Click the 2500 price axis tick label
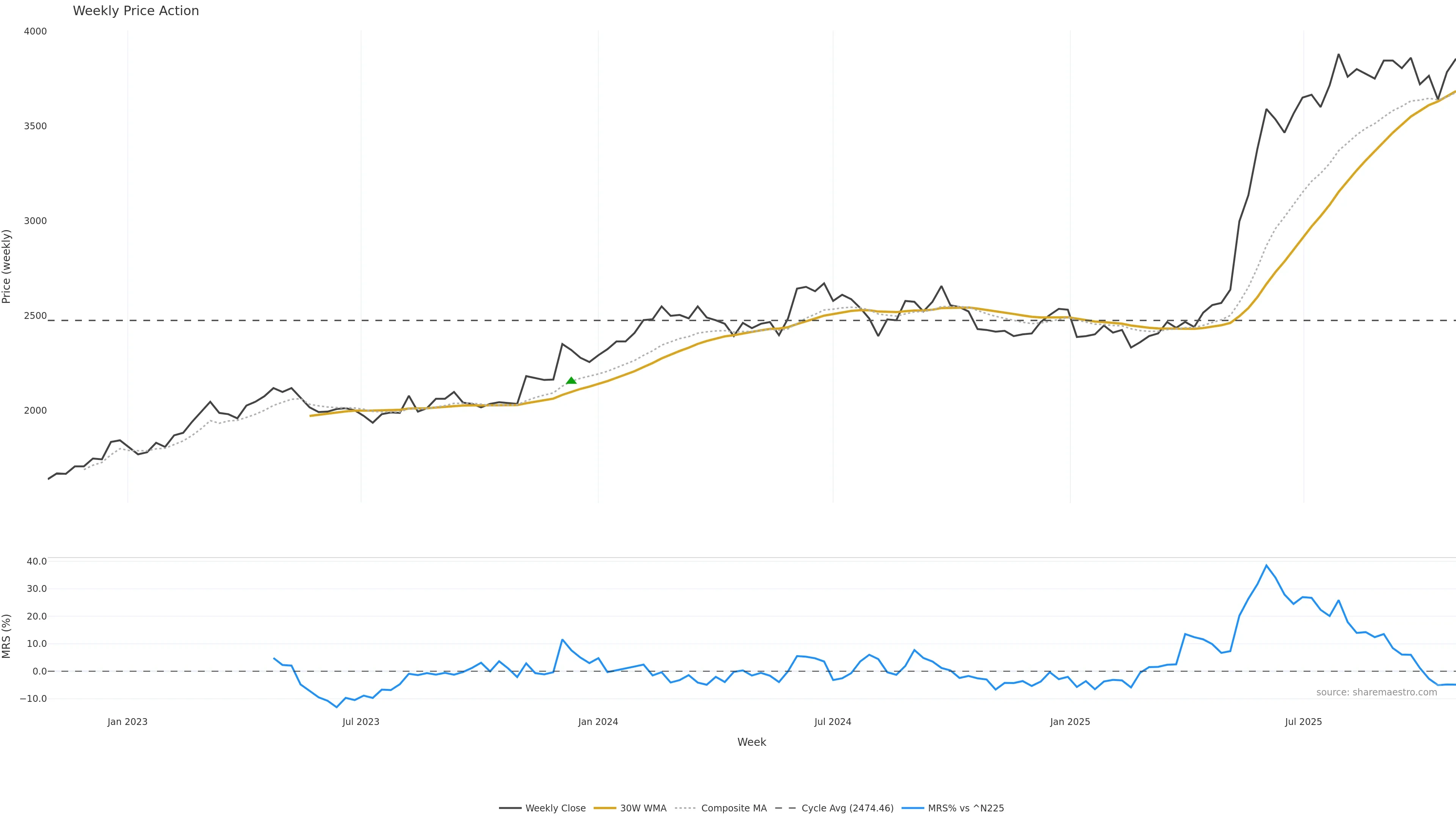Screen dimensions: 1456x819 click(x=35, y=316)
